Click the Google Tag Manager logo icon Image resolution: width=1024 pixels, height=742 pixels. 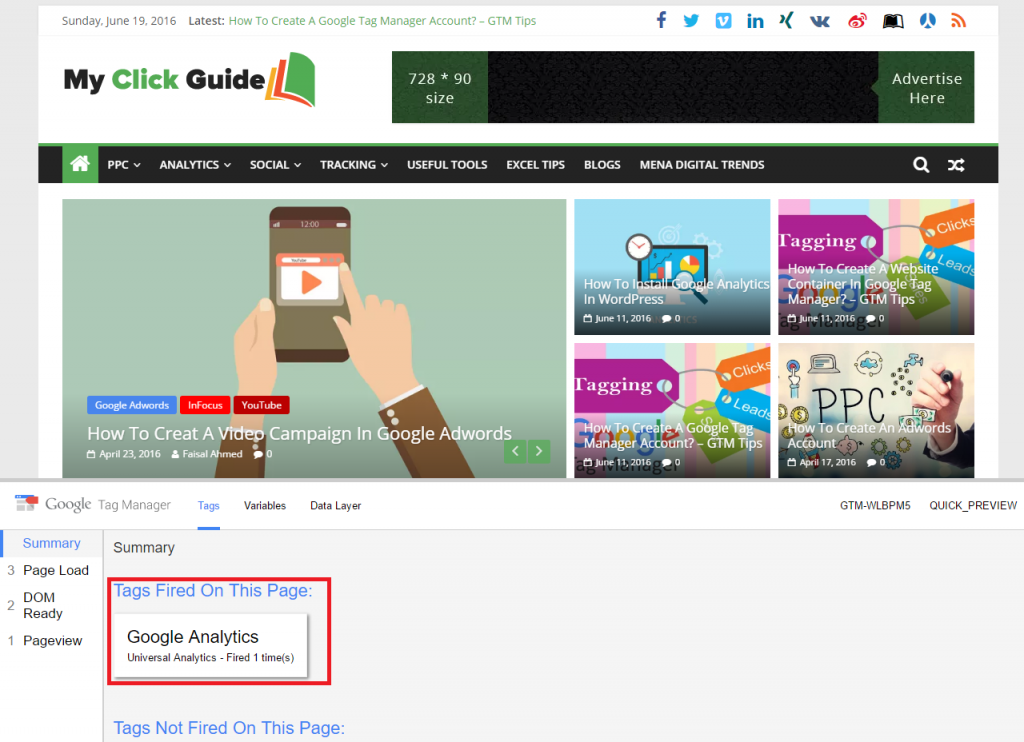[26, 504]
